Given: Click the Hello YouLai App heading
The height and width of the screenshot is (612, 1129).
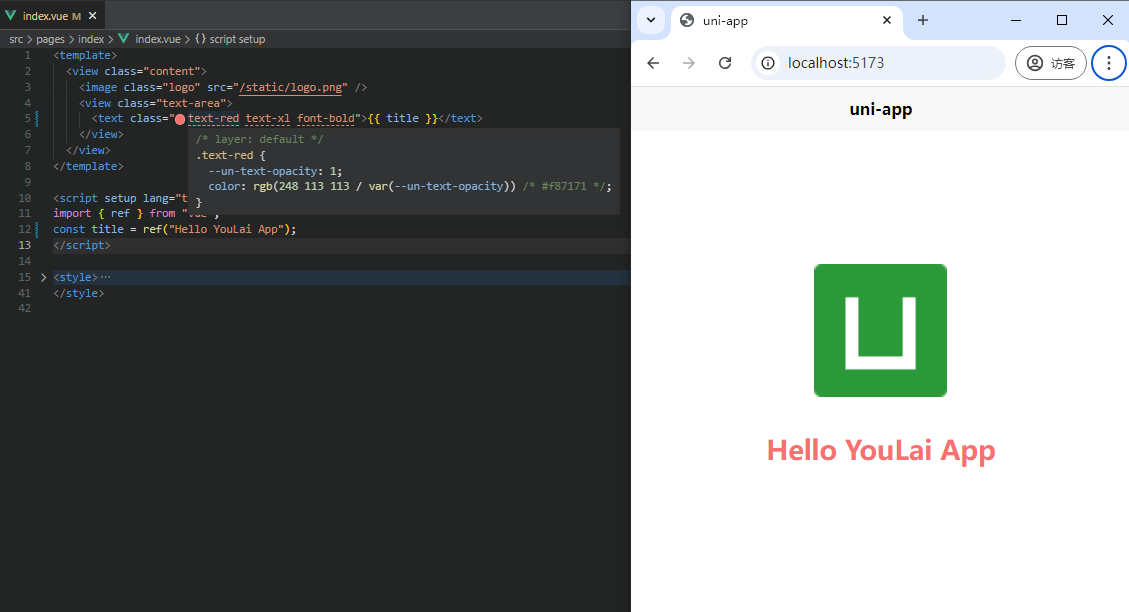Looking at the screenshot, I should pyautogui.click(x=880, y=450).
